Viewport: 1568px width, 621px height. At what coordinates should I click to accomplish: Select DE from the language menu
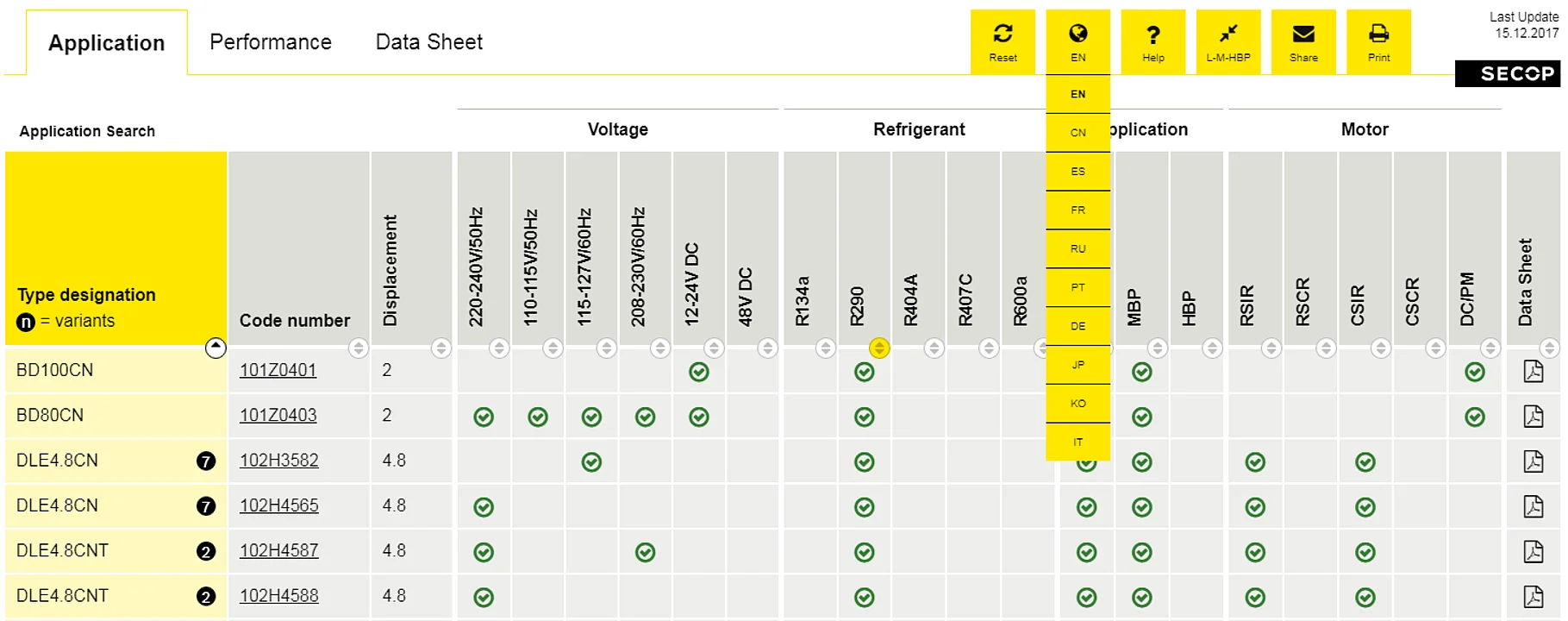coord(1078,326)
